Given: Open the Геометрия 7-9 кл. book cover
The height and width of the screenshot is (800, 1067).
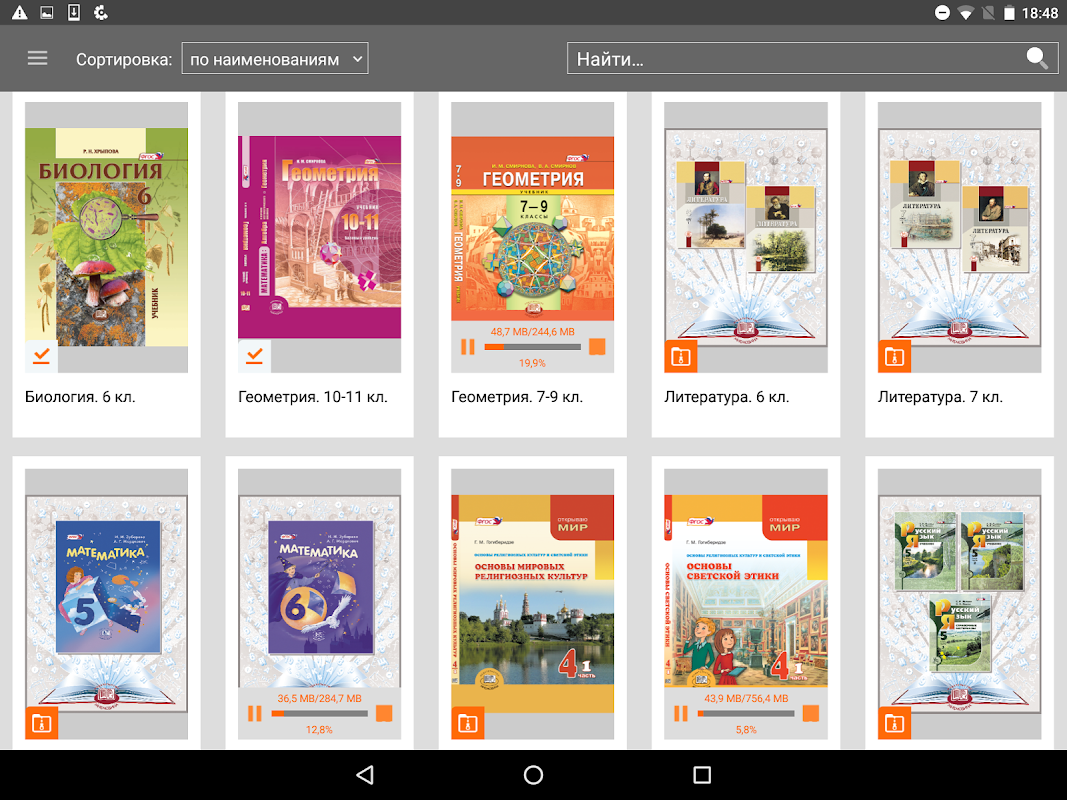Looking at the screenshot, I should (532, 229).
